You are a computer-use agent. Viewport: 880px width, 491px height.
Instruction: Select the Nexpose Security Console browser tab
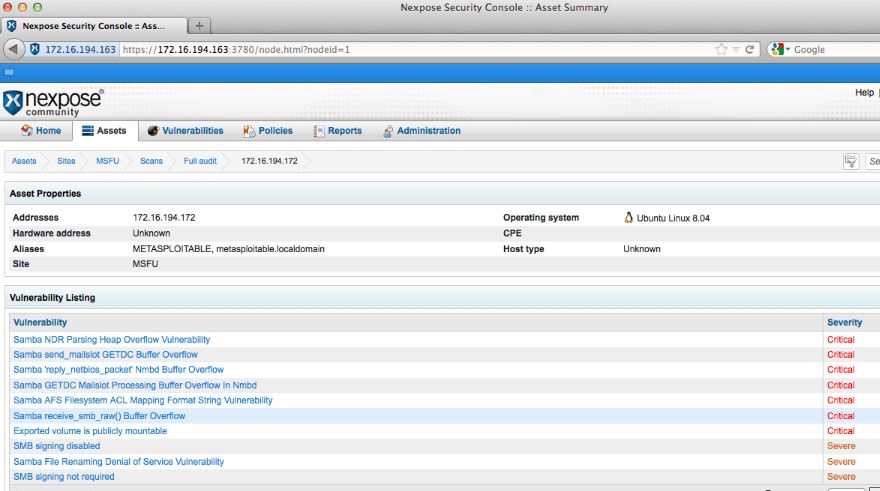coord(94,26)
